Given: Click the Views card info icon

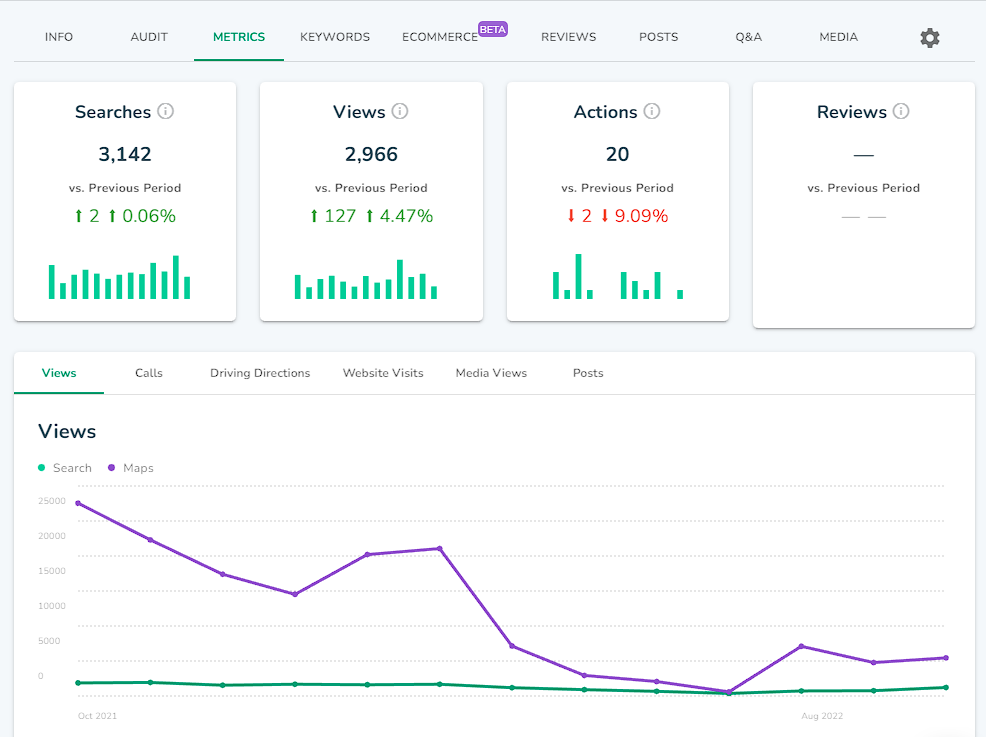Looking at the screenshot, I should 400,111.
